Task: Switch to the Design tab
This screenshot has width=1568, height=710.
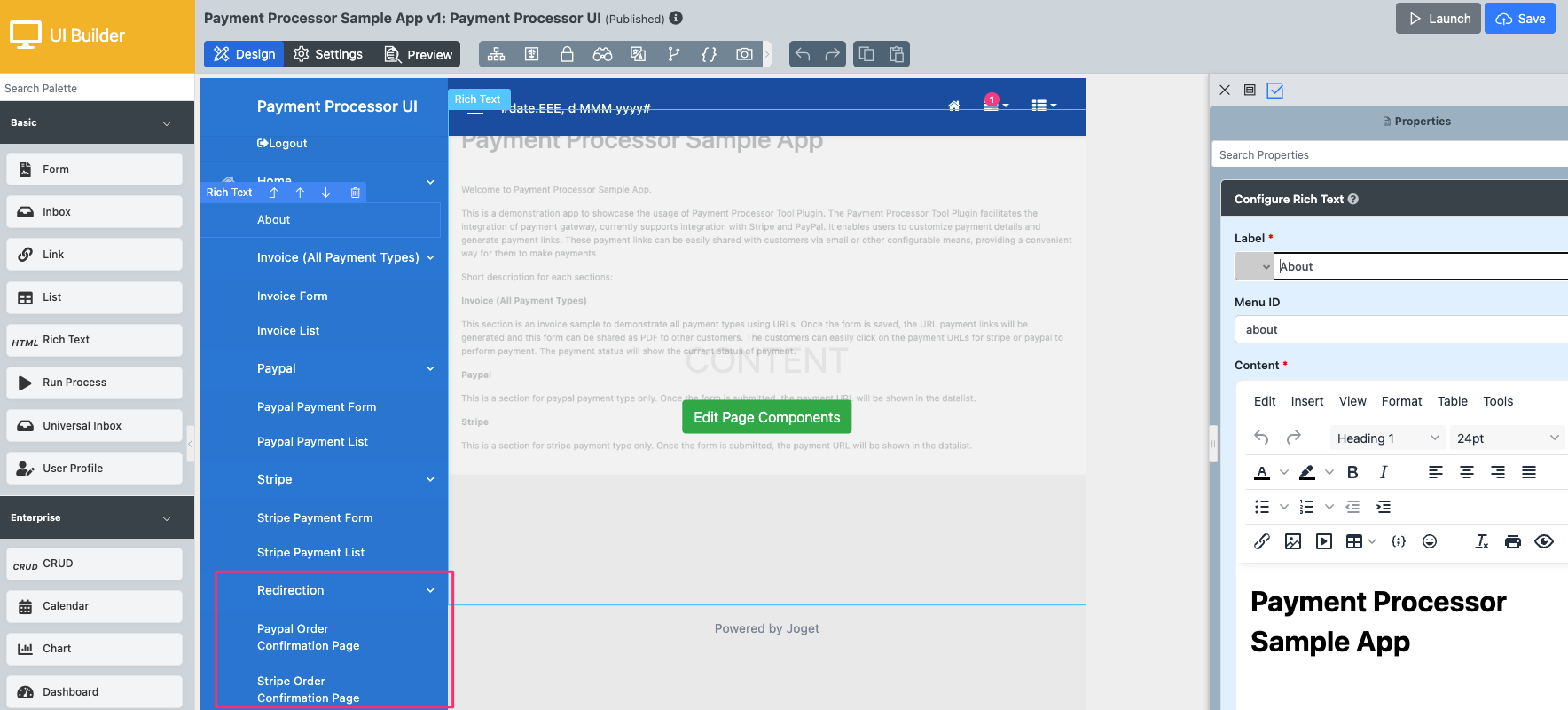Action: [x=245, y=54]
